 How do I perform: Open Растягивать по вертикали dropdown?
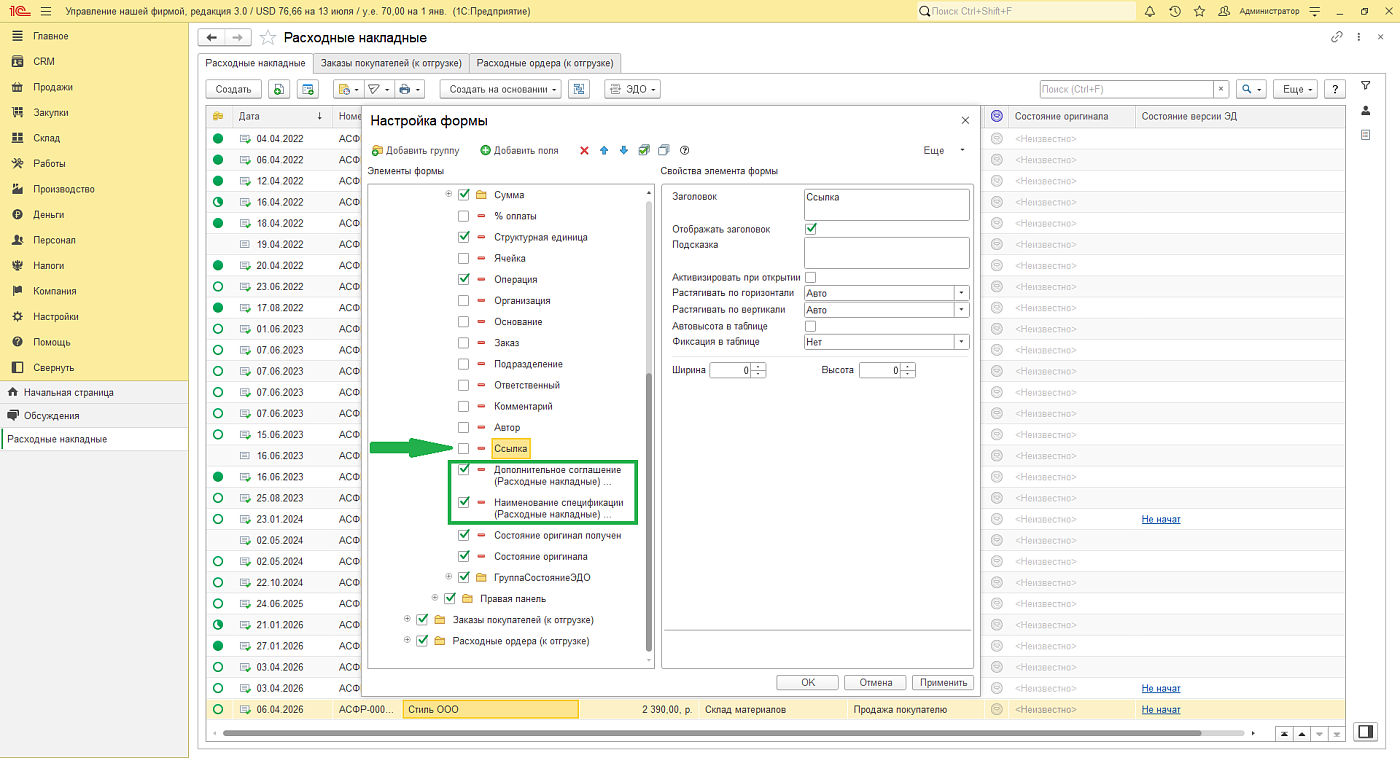point(962,310)
